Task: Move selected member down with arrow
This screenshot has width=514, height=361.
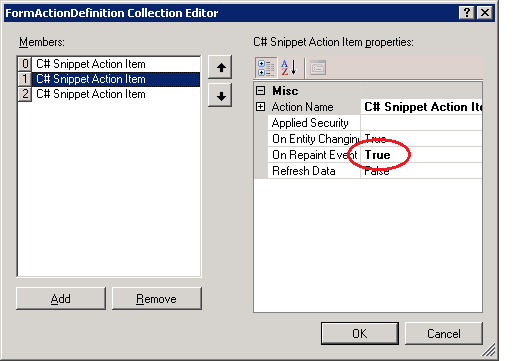Action: pyautogui.click(x=220, y=96)
